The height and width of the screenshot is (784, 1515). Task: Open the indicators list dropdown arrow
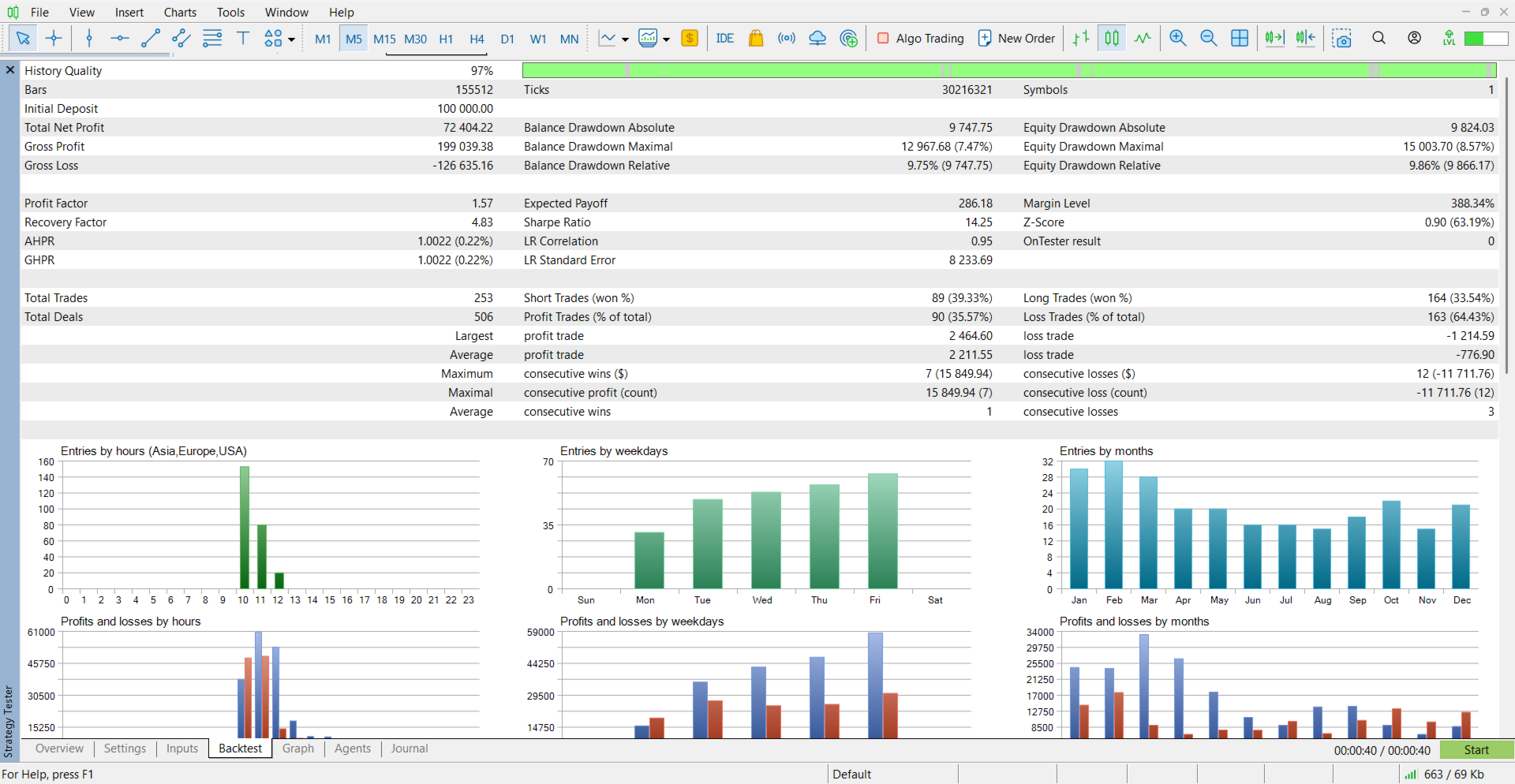(625, 39)
